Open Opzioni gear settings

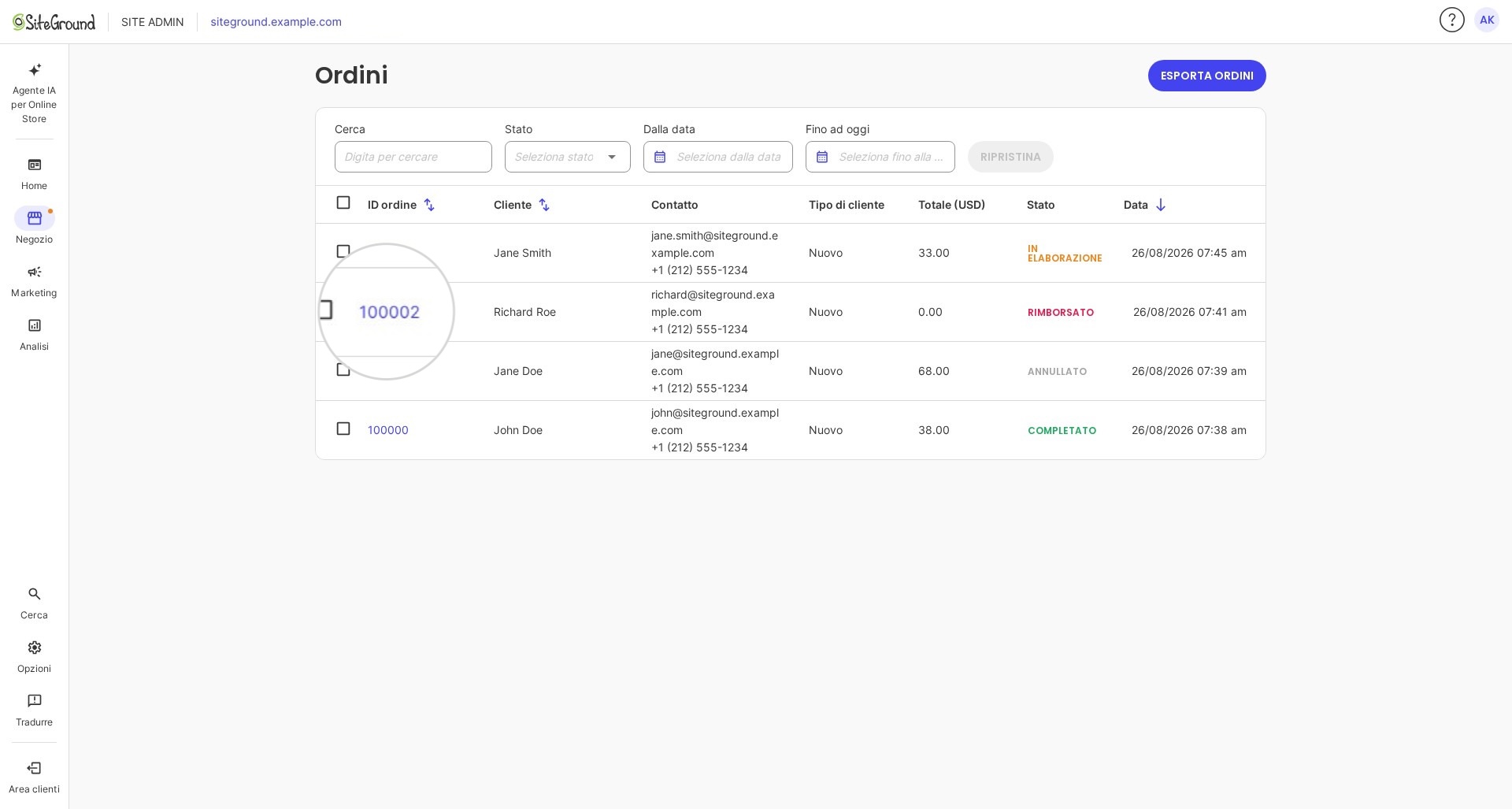pyautogui.click(x=34, y=657)
